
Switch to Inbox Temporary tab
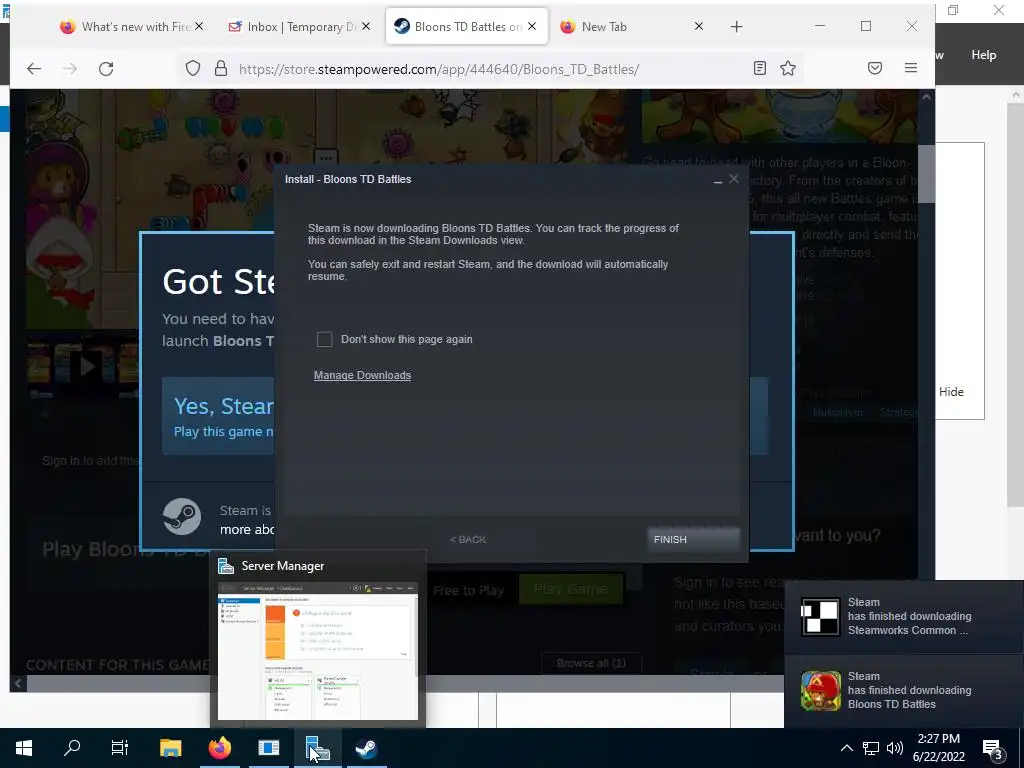(x=298, y=26)
